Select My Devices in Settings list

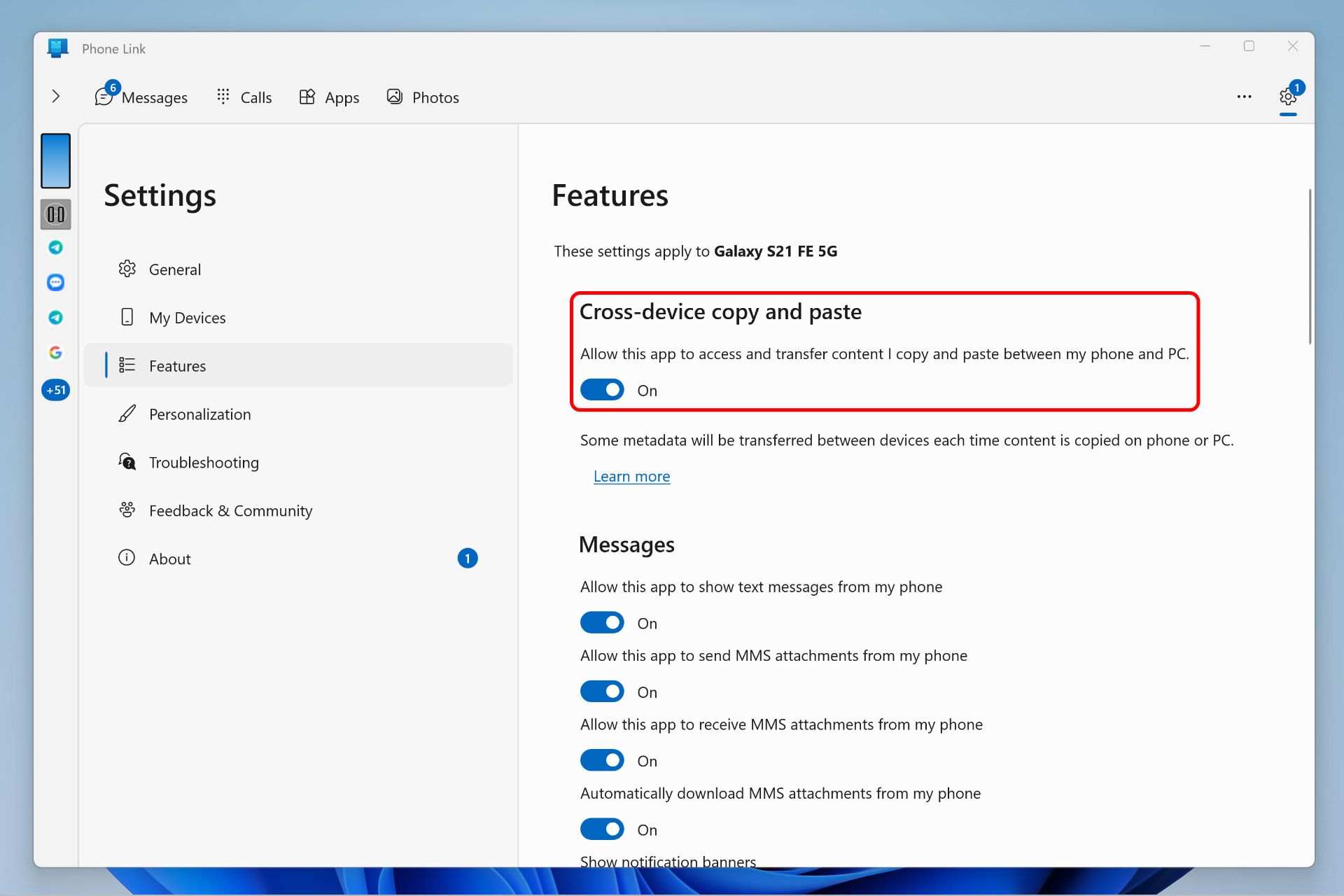pyautogui.click(x=298, y=318)
